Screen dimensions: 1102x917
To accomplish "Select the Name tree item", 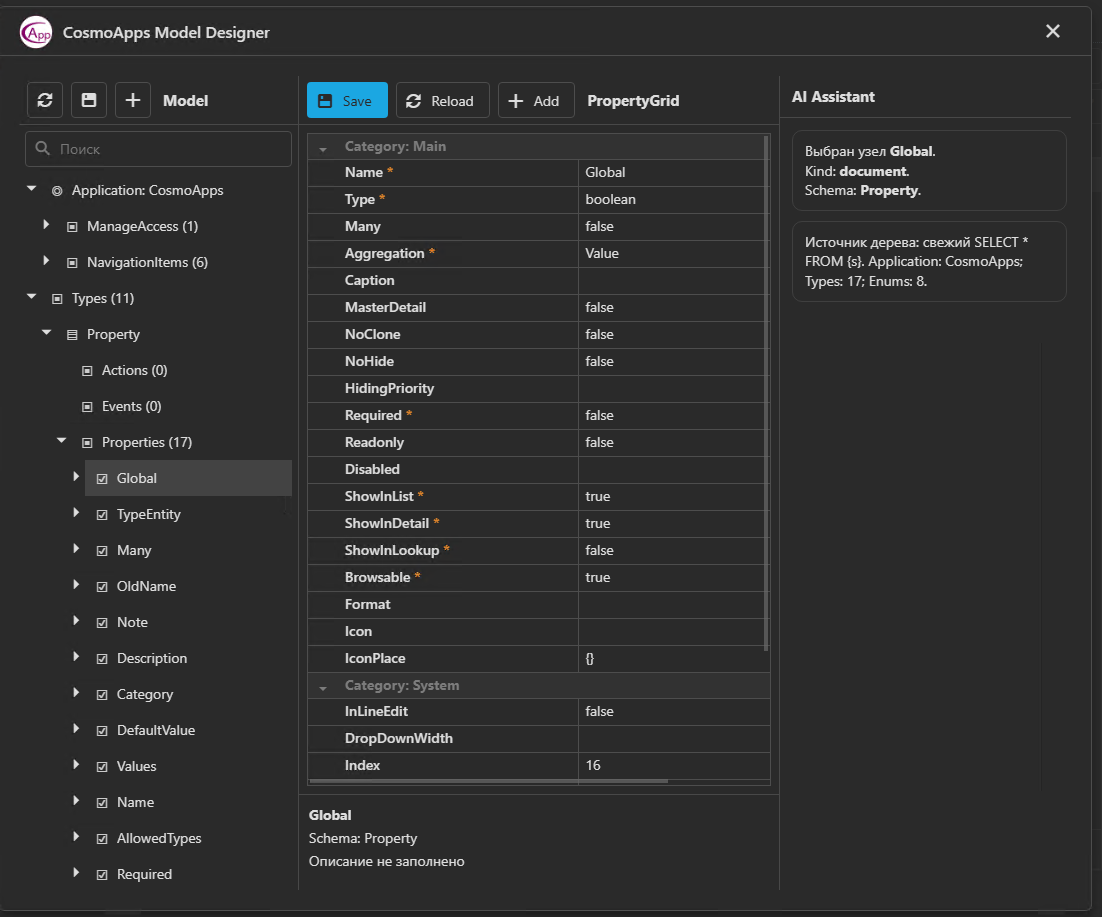I will [135, 802].
